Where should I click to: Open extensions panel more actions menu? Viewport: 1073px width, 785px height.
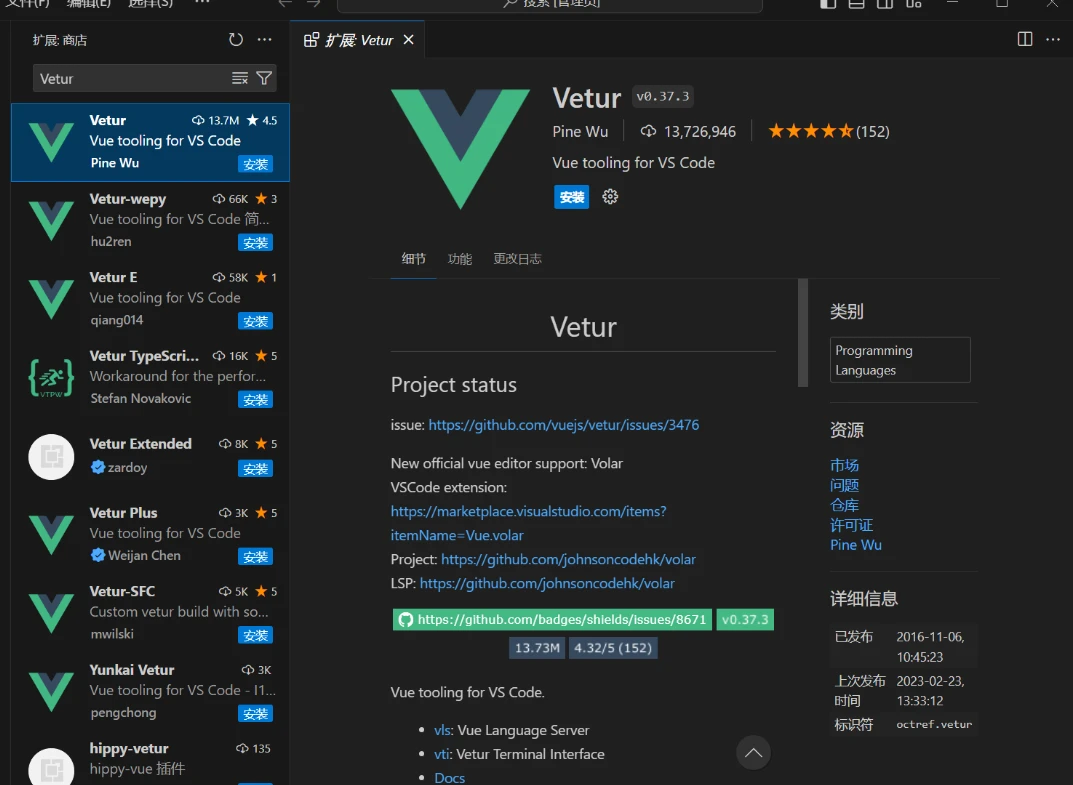click(265, 40)
